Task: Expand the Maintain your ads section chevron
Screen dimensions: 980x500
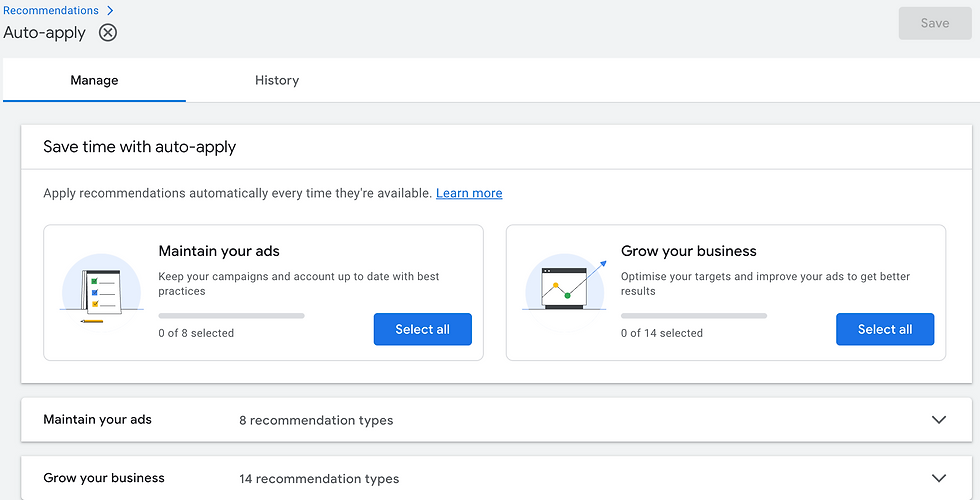Action: (938, 420)
